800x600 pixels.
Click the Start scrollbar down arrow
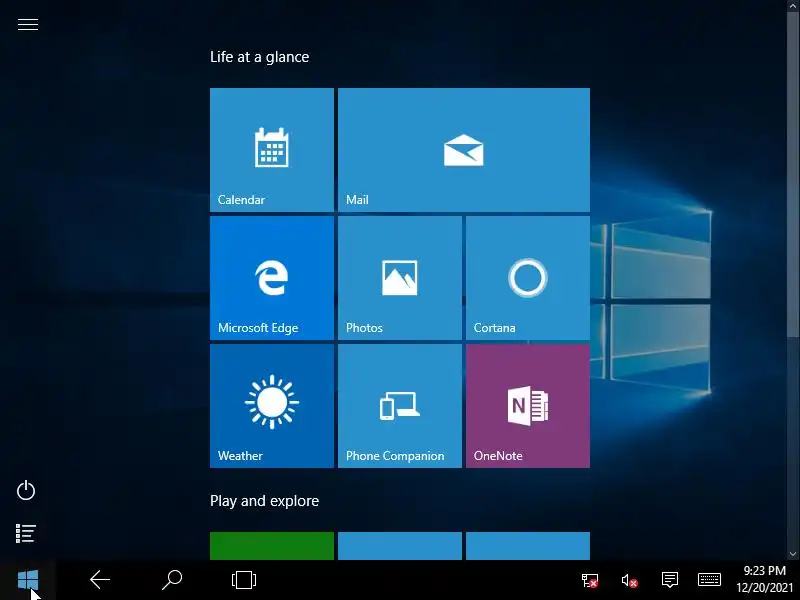pyautogui.click(x=793, y=554)
